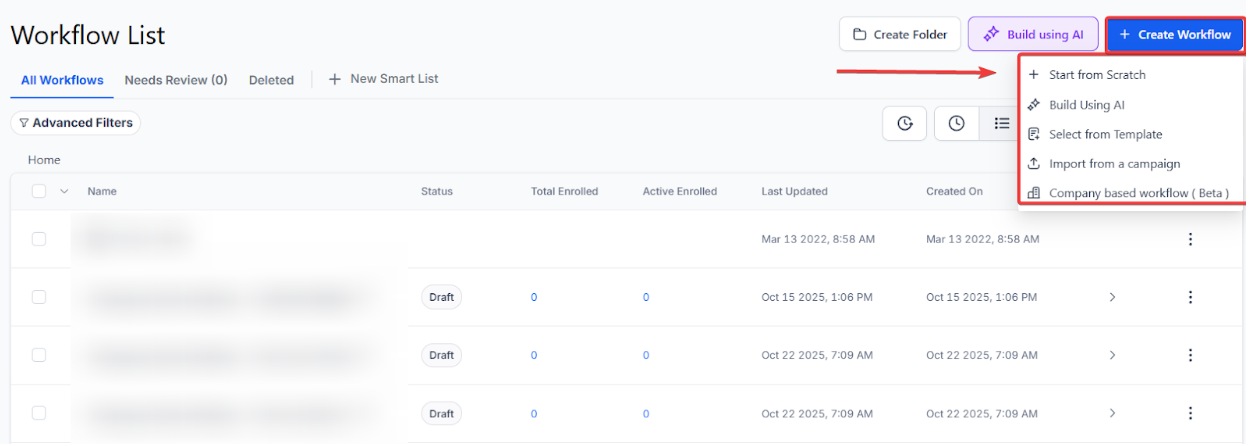1249x446 pixels.
Task: Expand the chevron next to header checkbox
Action: tap(64, 191)
